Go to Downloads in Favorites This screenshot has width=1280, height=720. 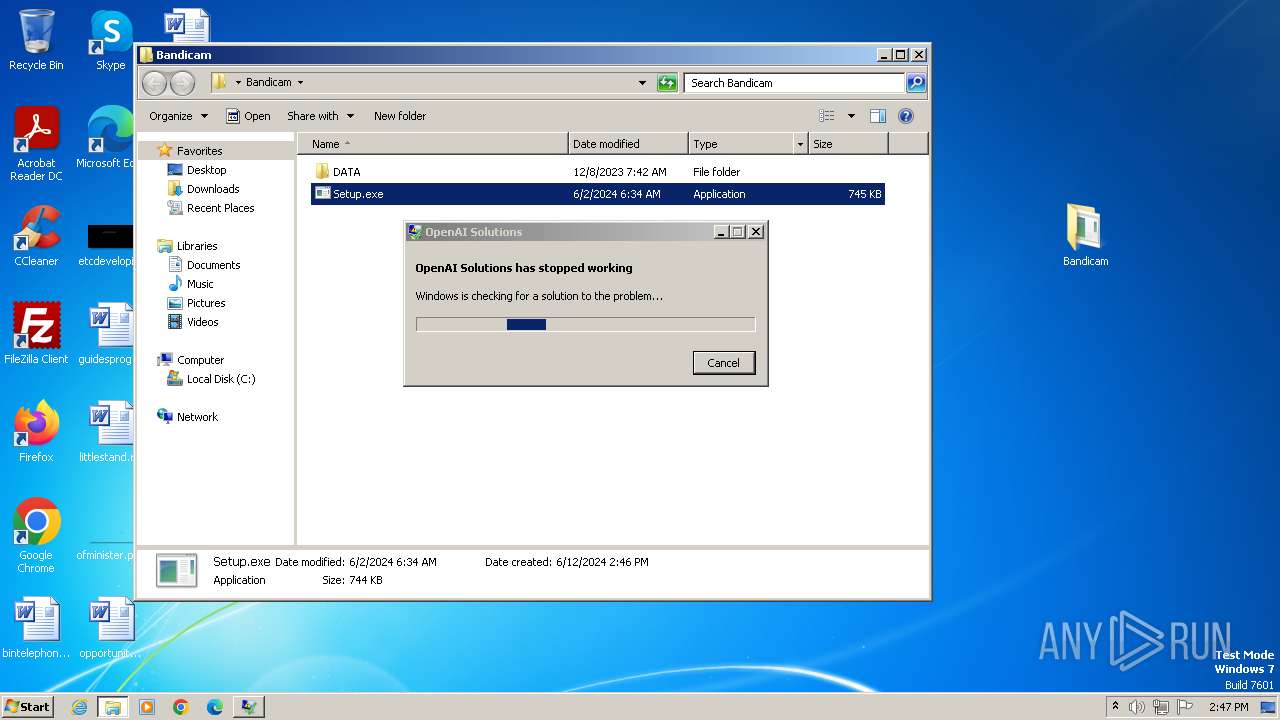(x=213, y=189)
